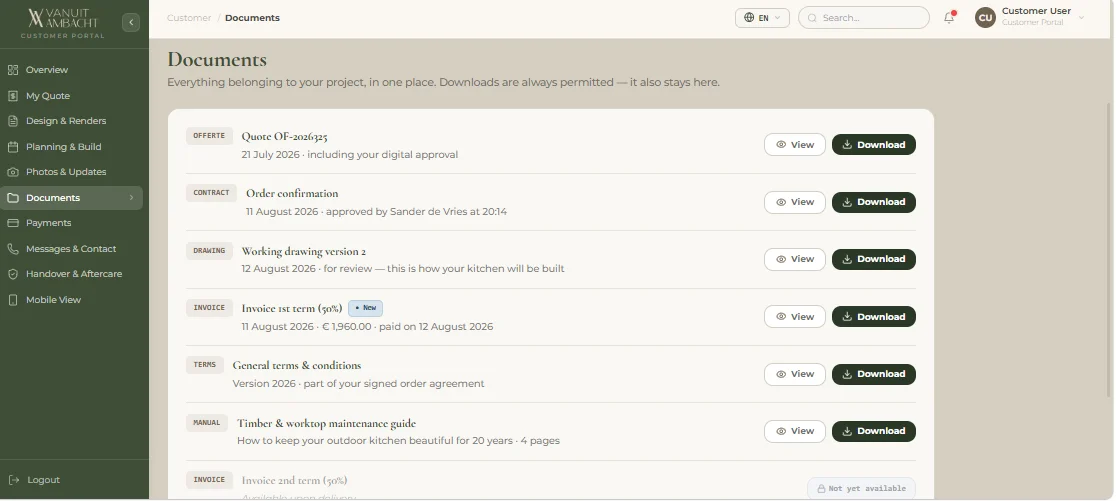
Task: Click the CU user avatar
Action: [985, 18]
